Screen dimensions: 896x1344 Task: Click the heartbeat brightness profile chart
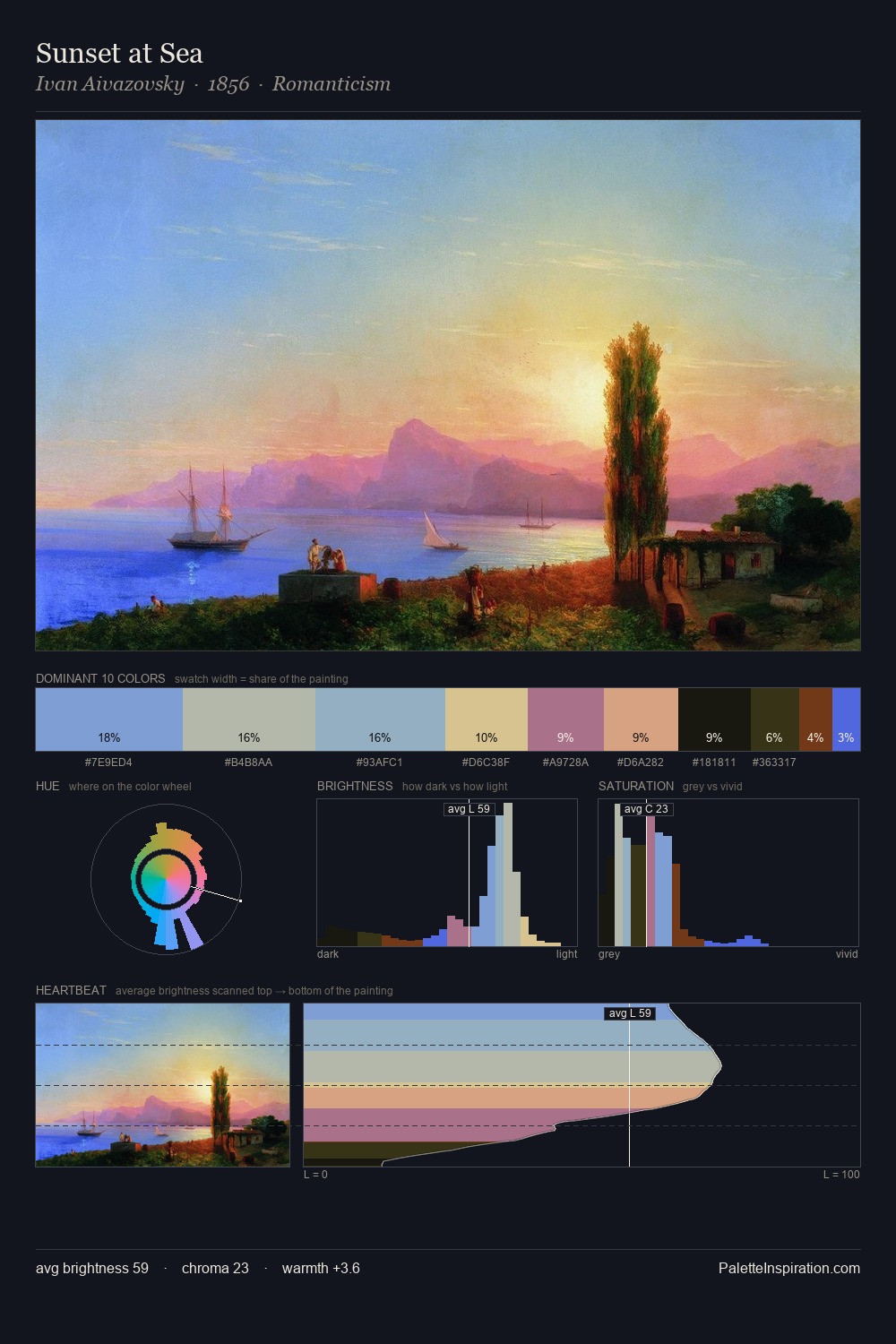pos(582,1085)
